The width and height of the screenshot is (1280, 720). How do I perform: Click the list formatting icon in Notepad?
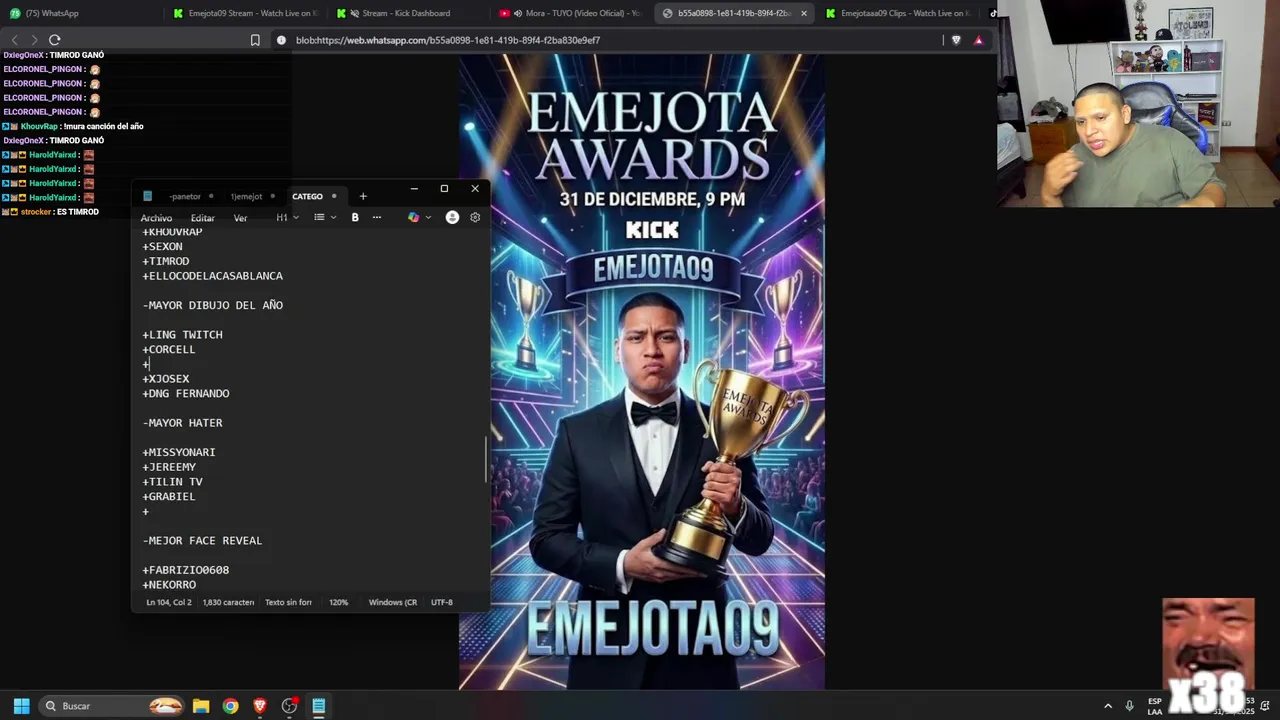[319, 217]
